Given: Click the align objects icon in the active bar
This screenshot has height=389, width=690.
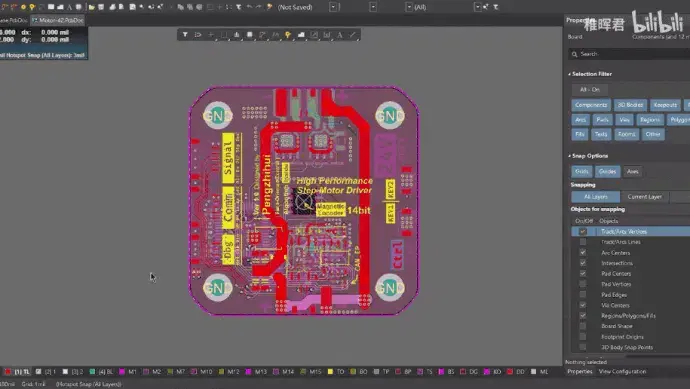Looking at the screenshot, I should click(x=237, y=34).
